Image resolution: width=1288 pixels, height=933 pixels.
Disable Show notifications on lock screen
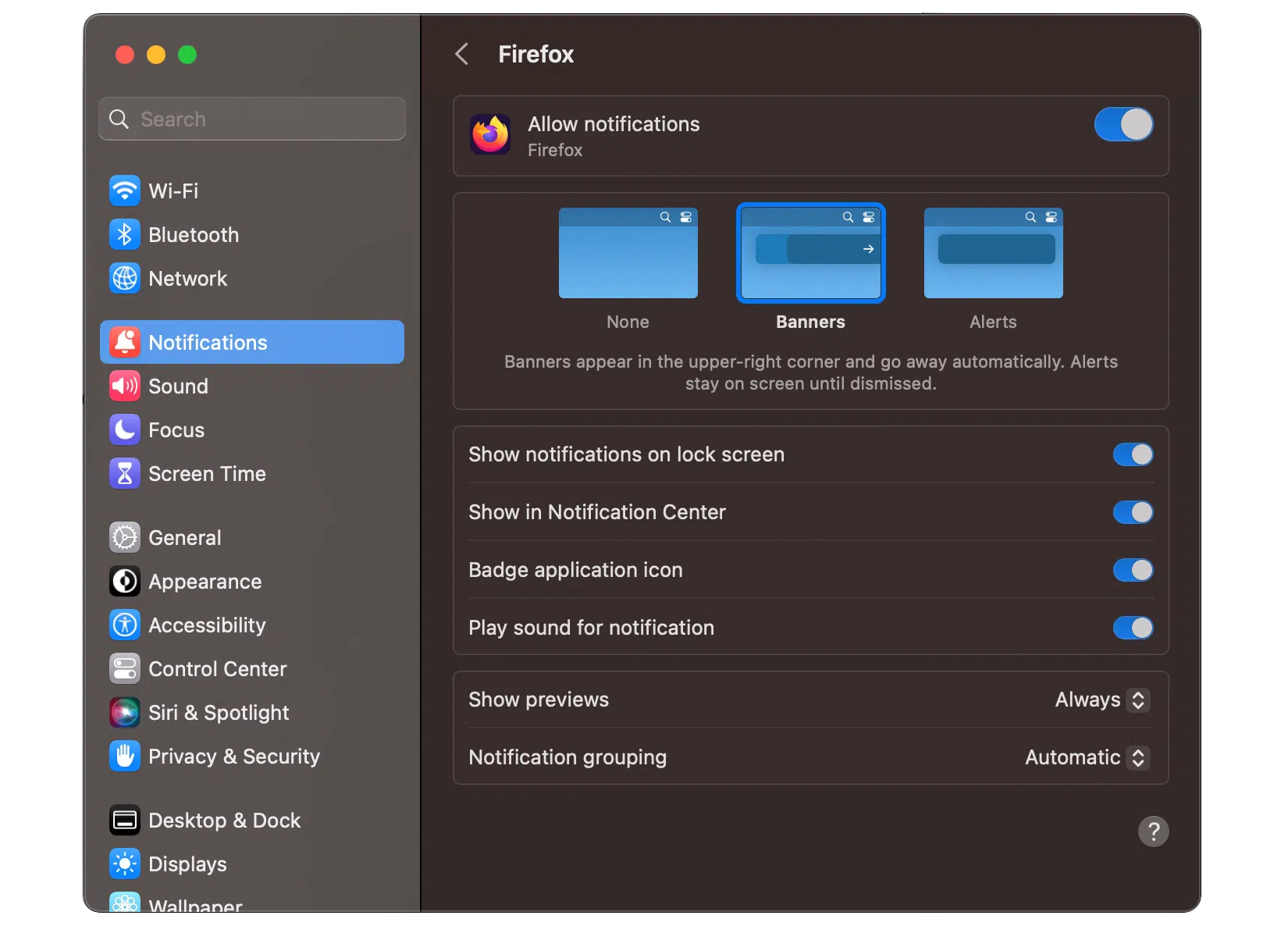point(1133,454)
